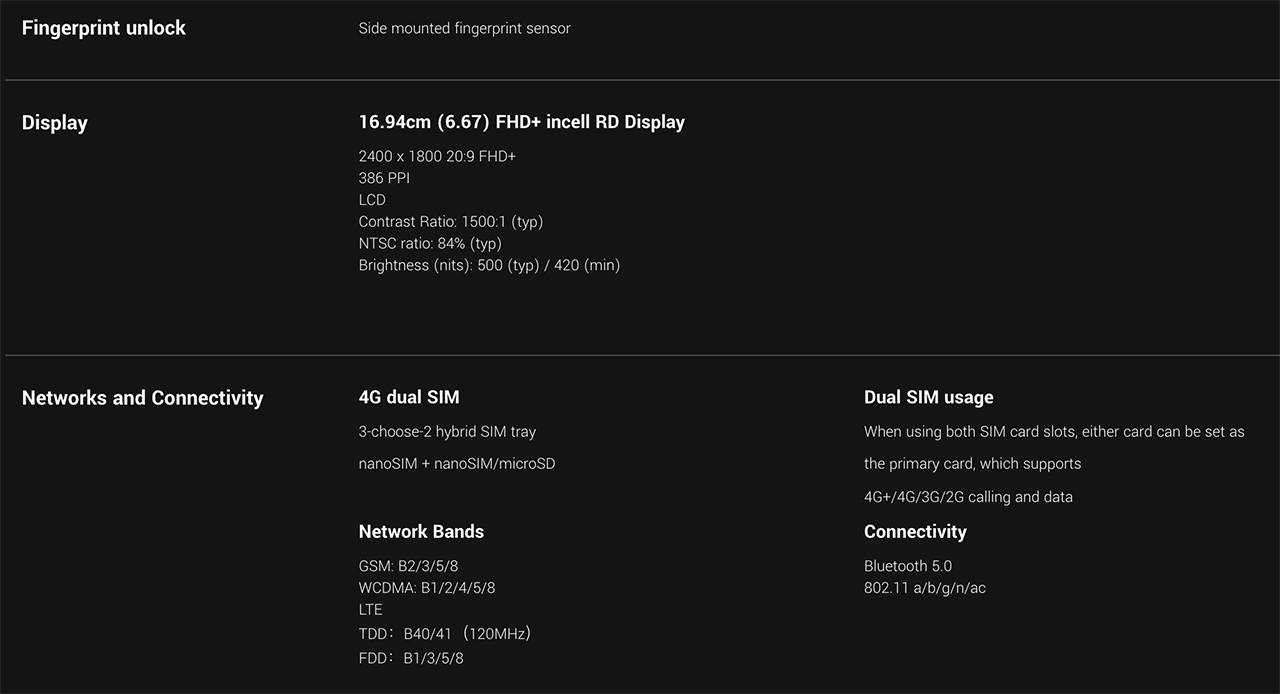The image size is (1280, 694).
Task: Click the Fingerprint unlock section heading
Action: click(104, 28)
